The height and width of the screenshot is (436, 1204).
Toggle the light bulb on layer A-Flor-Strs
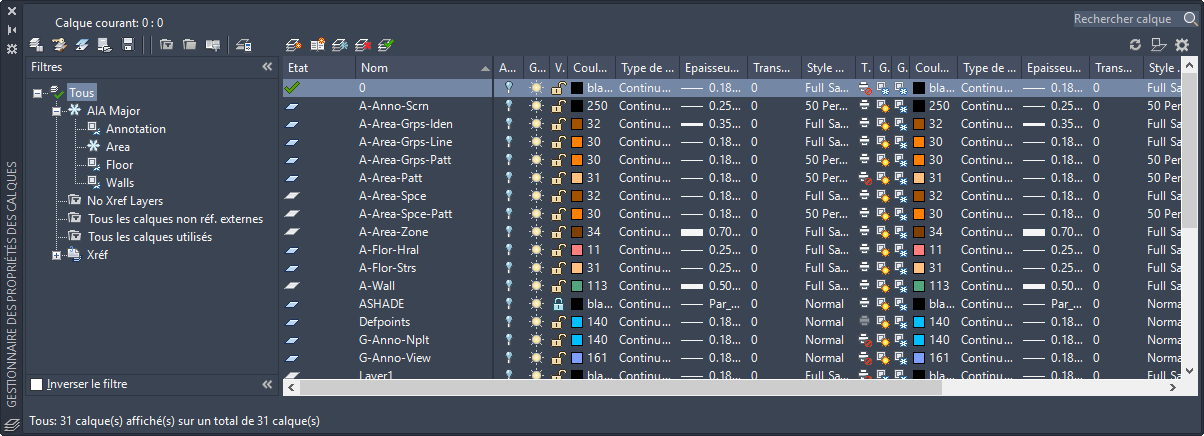(x=509, y=268)
